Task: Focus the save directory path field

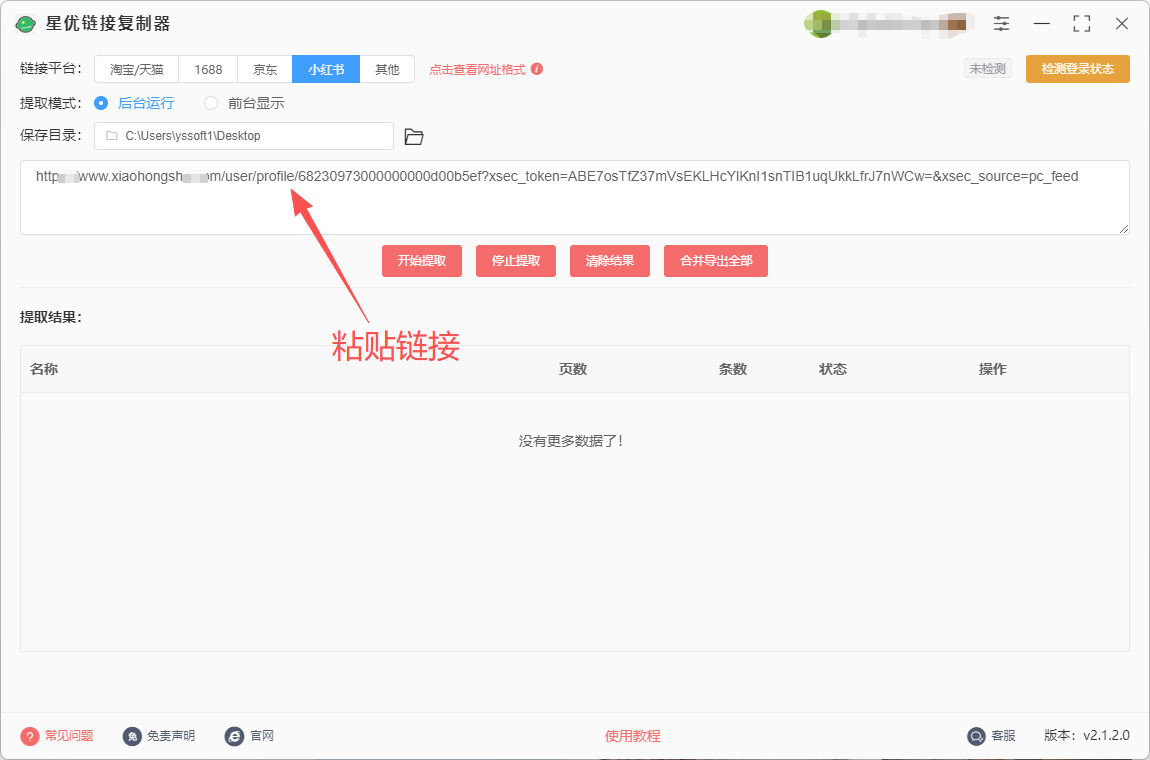Action: click(x=243, y=136)
